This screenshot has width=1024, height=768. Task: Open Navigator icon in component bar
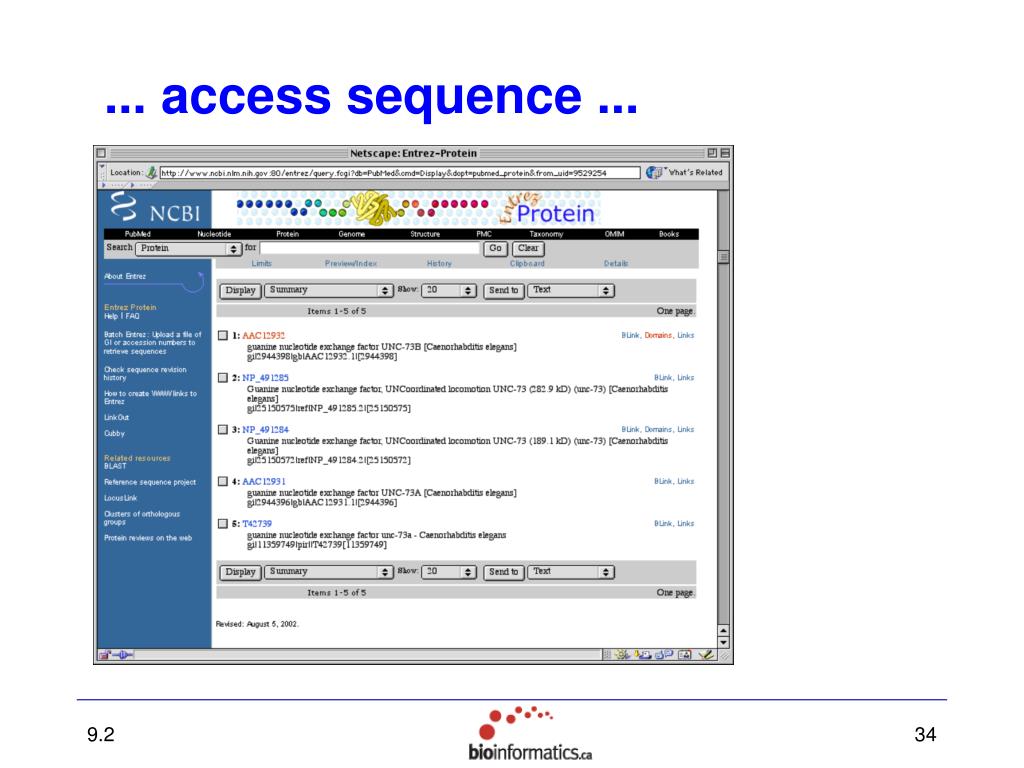(622, 654)
